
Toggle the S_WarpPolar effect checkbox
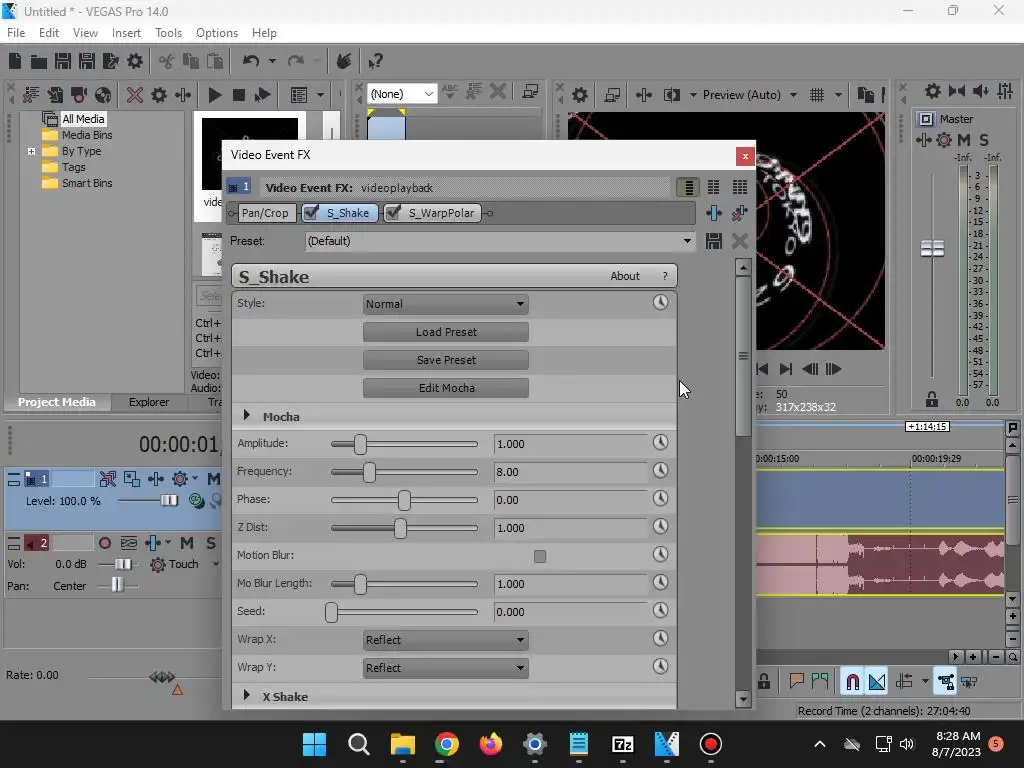coord(393,212)
